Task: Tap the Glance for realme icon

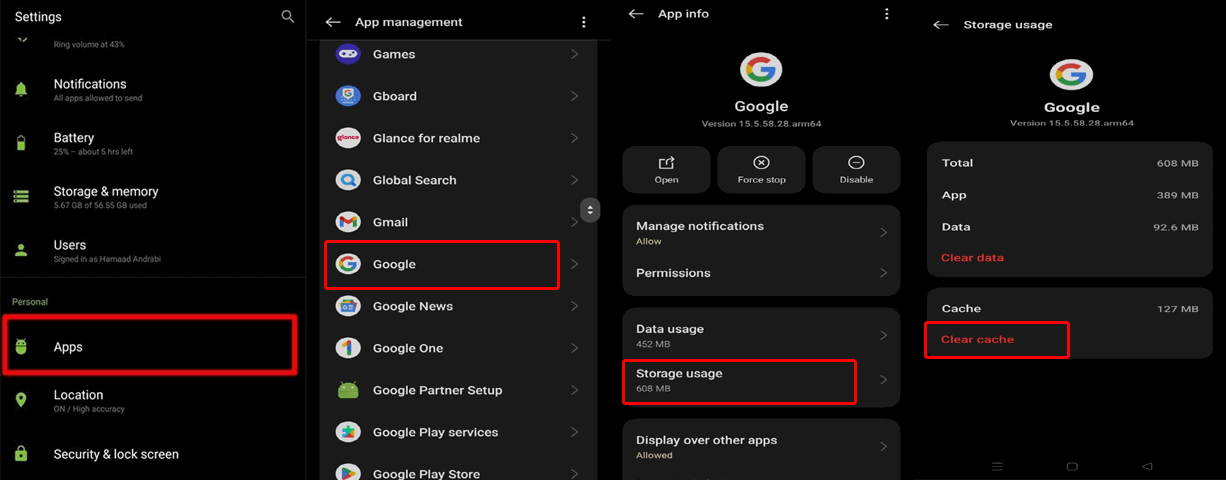Action: pyautogui.click(x=348, y=138)
